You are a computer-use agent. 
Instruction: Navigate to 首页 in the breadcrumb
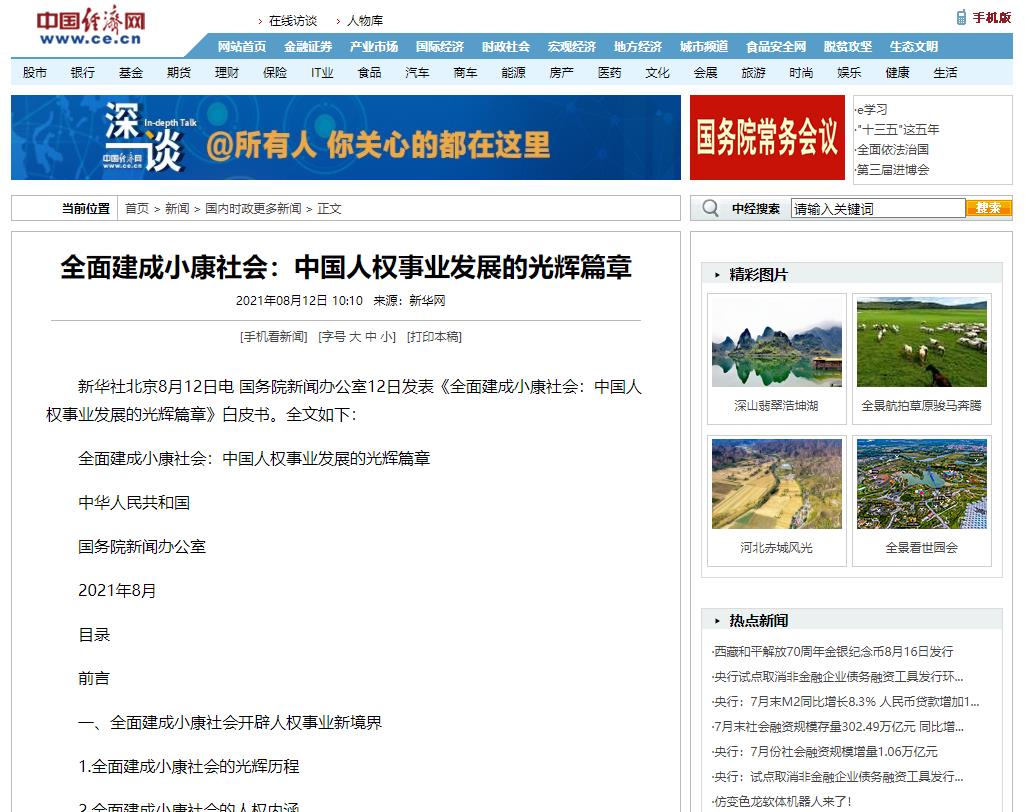(136, 209)
